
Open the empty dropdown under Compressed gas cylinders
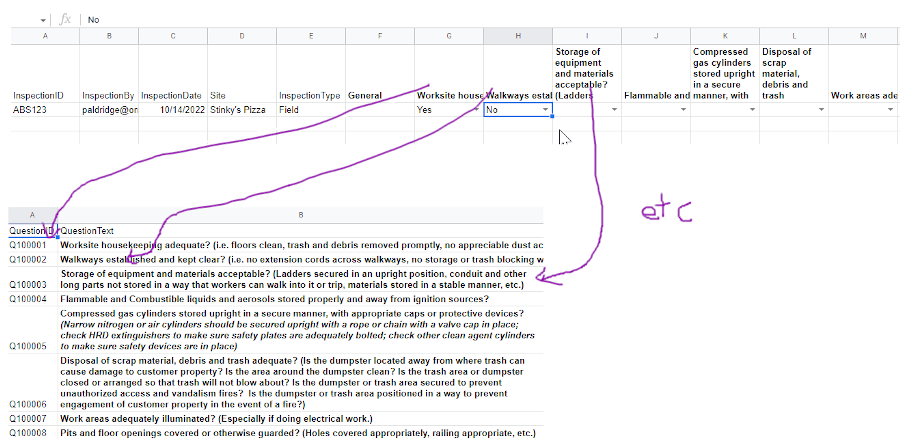coord(752,109)
